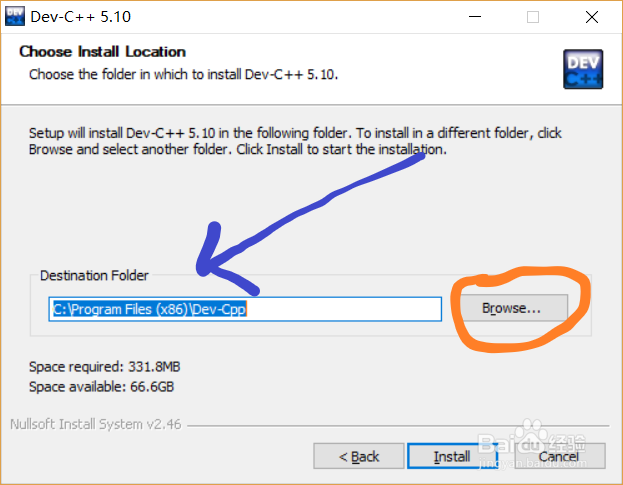This screenshot has width=623, height=485.
Task: Cancel the Dev-C++ setup
Action: click(x=559, y=456)
